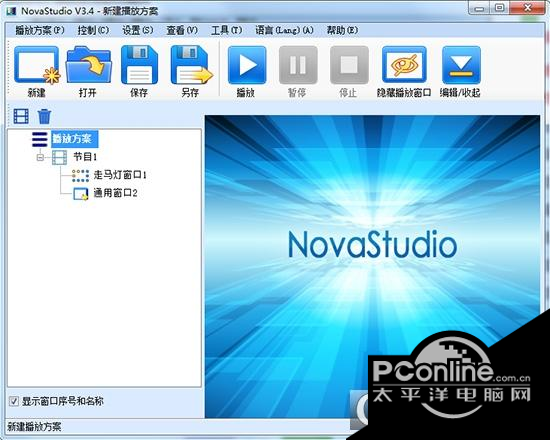Click the filmstrip icon beside 节目1
The width and height of the screenshot is (550, 440).
(59, 157)
